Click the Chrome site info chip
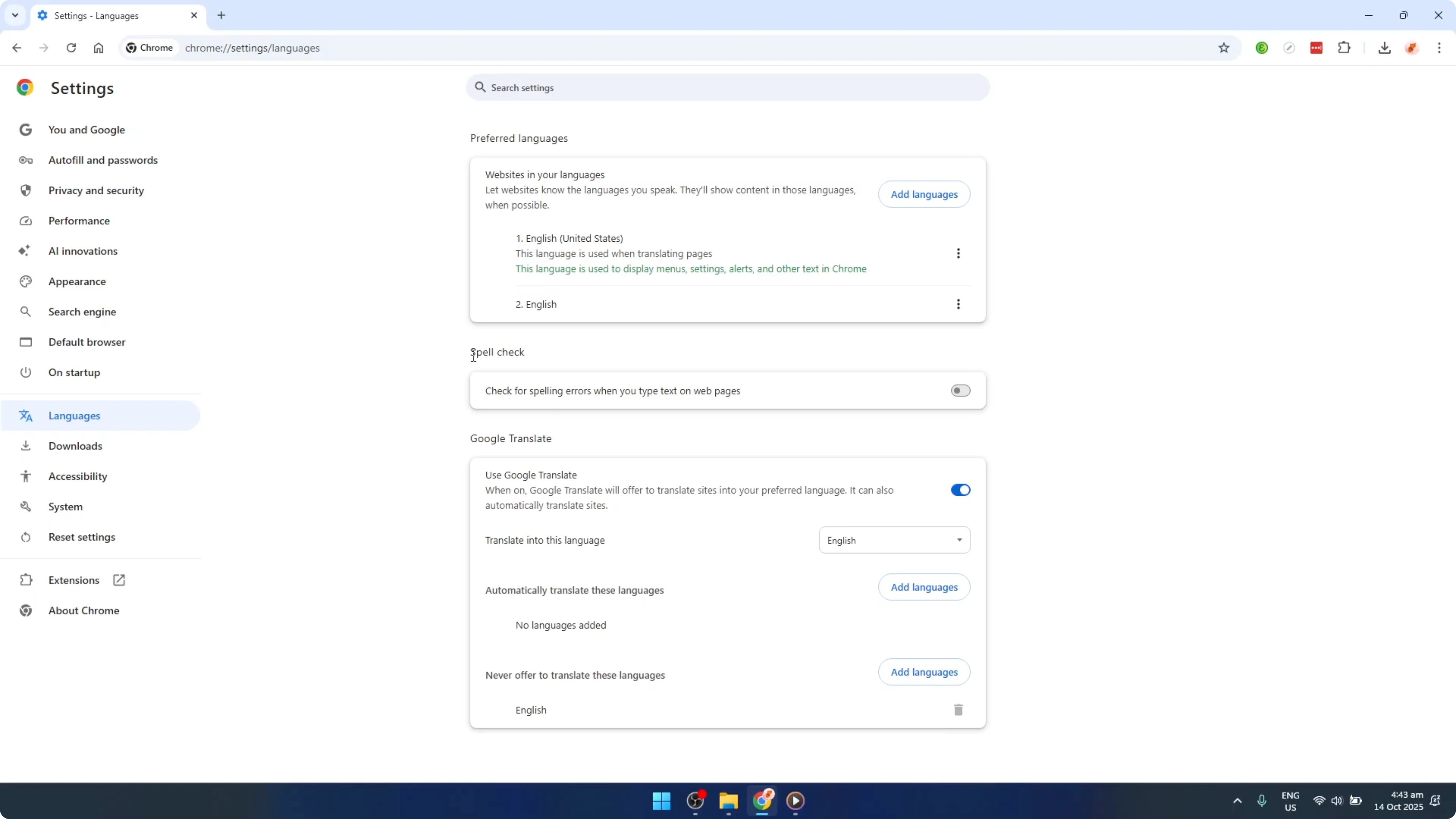1456x819 pixels. click(x=149, y=48)
